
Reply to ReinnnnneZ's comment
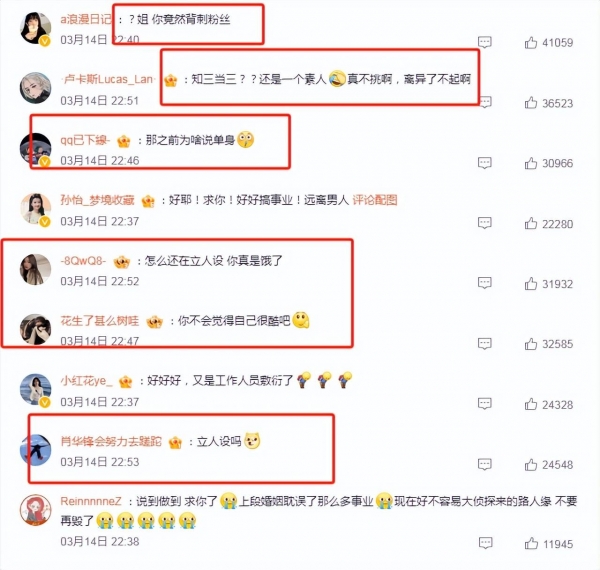tap(486, 543)
